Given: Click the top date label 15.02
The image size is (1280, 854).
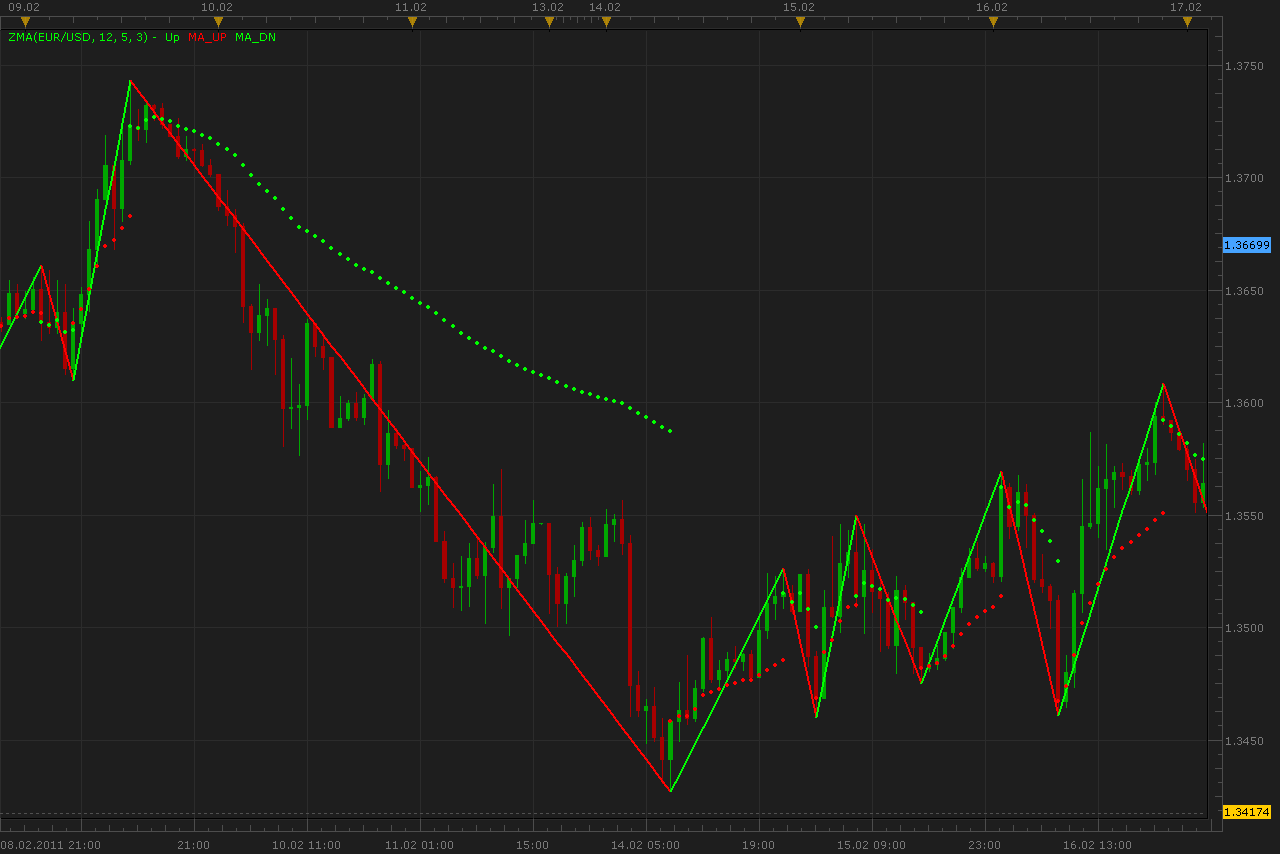Looking at the screenshot, I should 799,7.
